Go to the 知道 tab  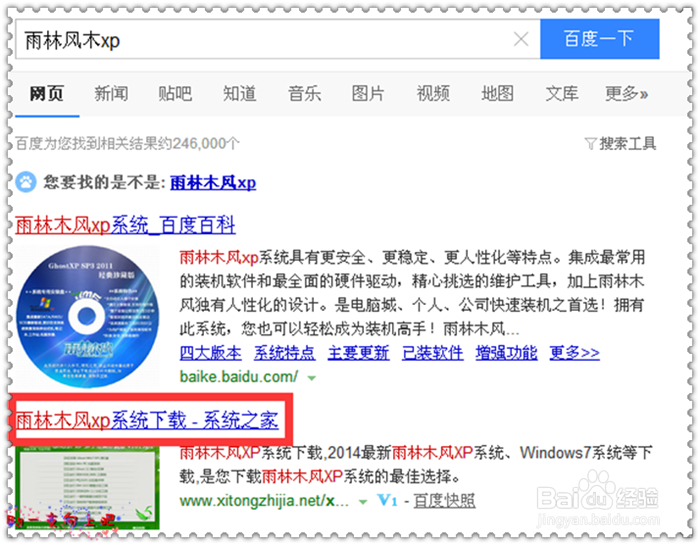tap(240, 94)
